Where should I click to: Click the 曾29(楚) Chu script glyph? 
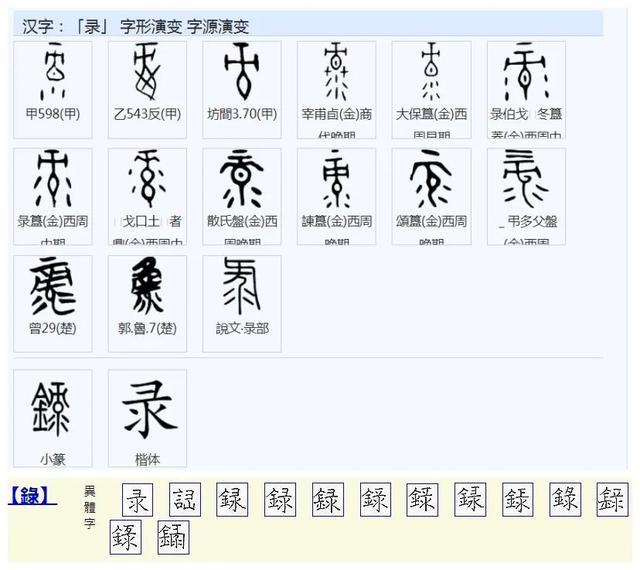(52, 286)
